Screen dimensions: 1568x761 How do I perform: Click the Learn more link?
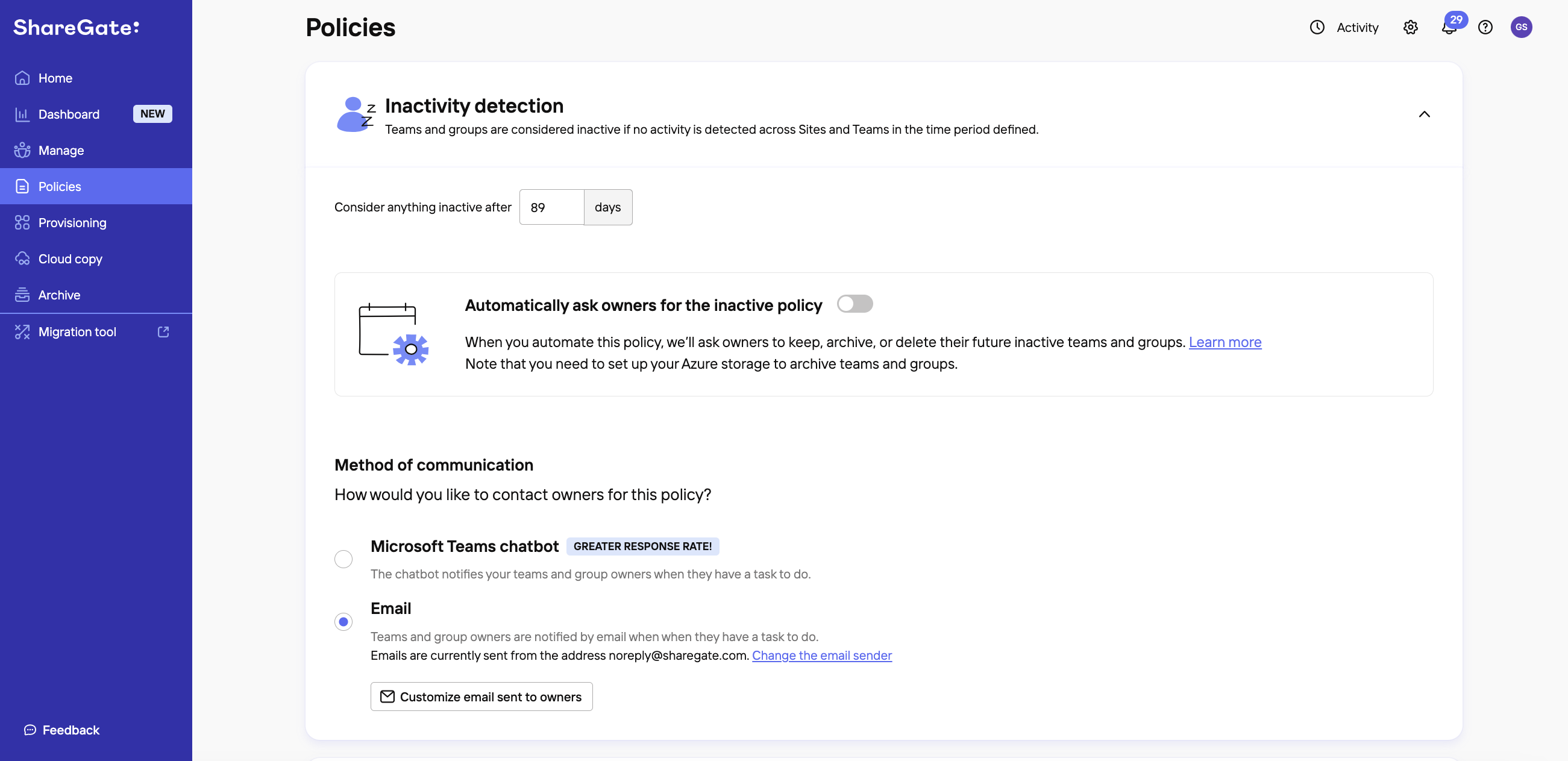point(1225,342)
